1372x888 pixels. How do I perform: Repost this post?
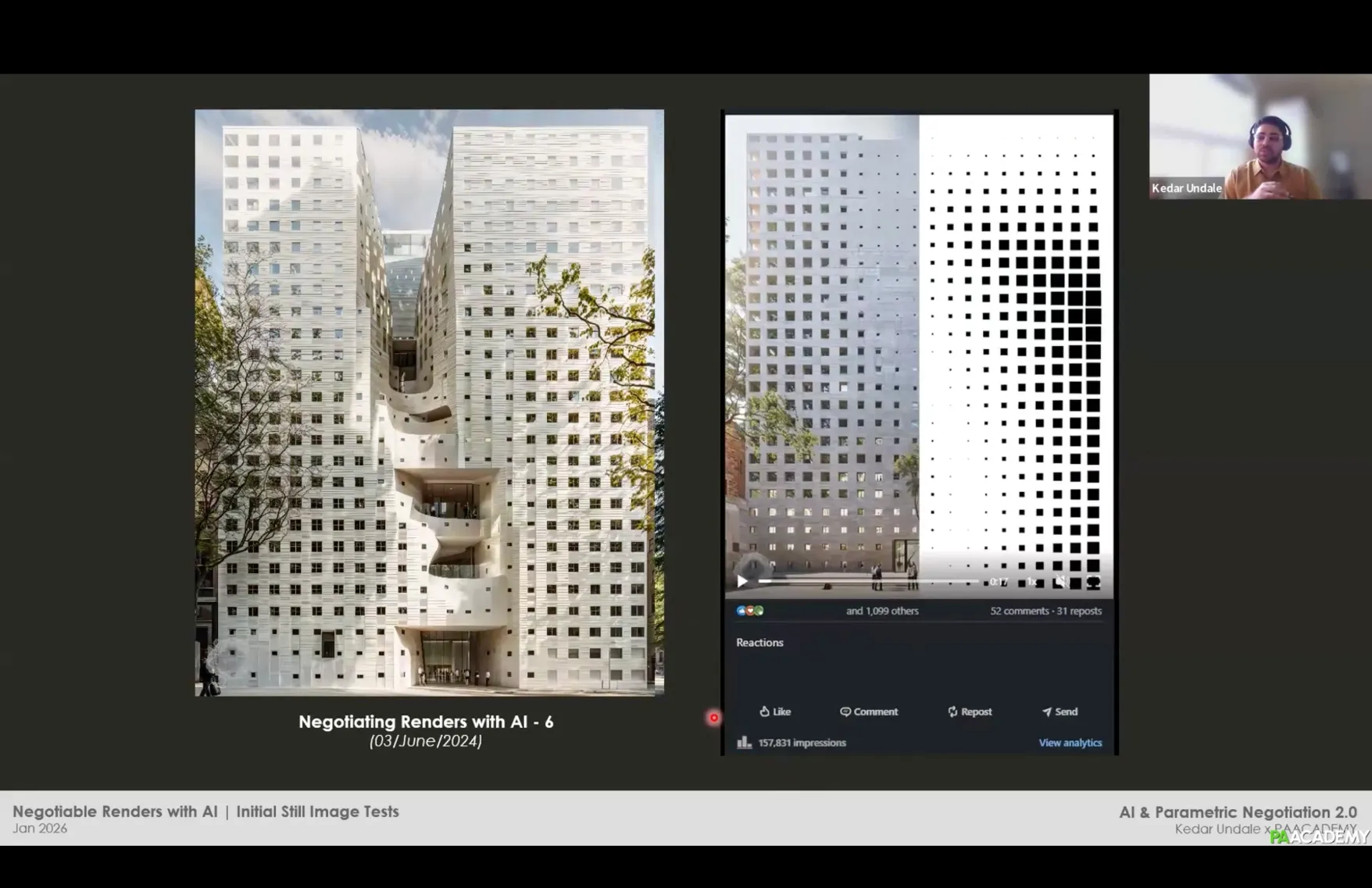click(970, 711)
